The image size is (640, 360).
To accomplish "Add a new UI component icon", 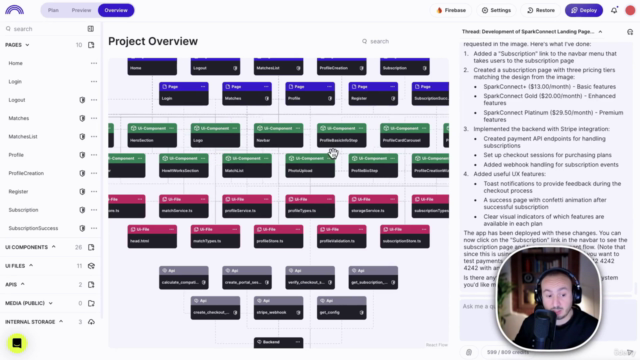I will pyautogui.click(x=91, y=247).
